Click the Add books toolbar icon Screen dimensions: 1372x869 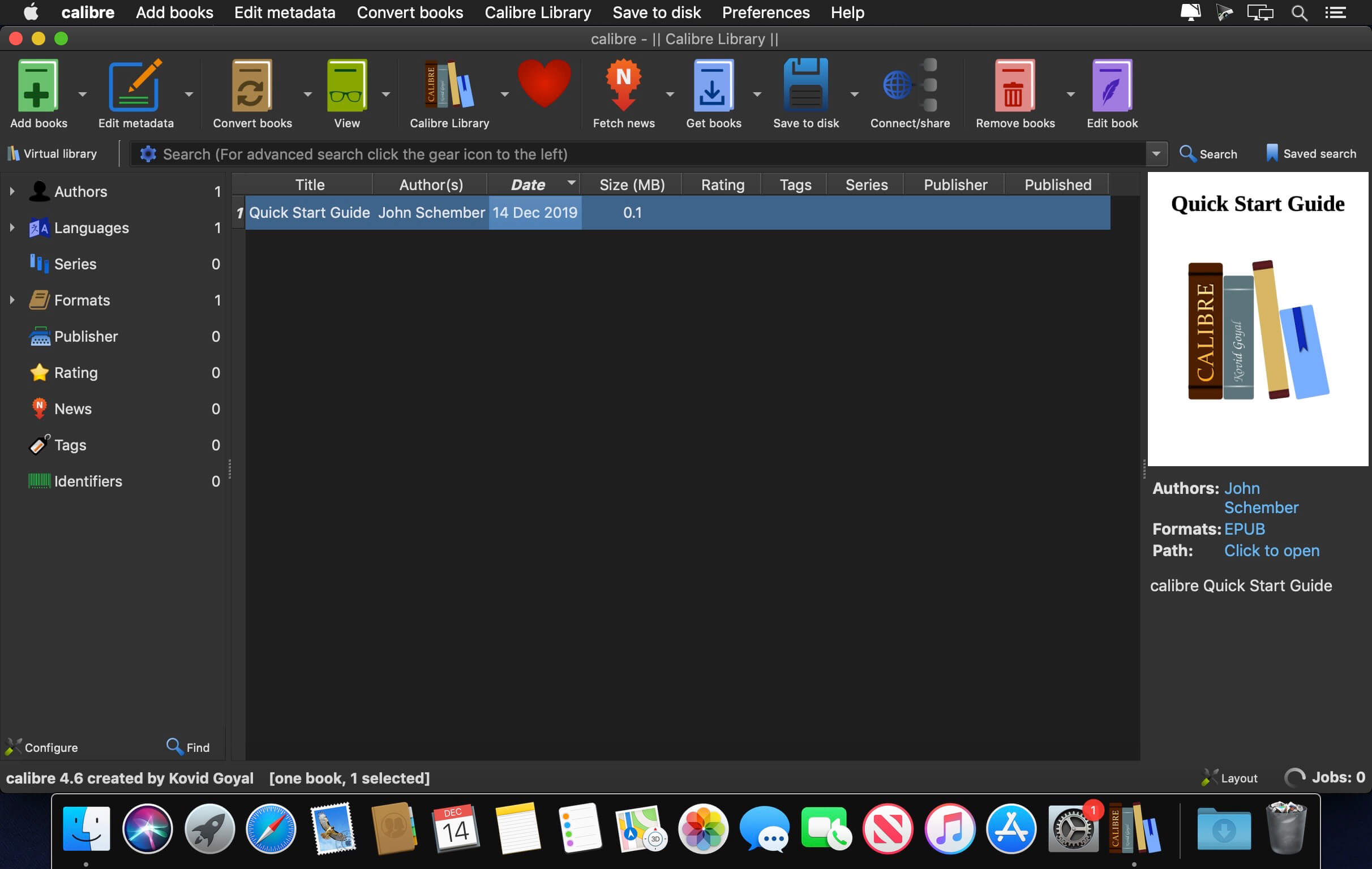click(37, 85)
